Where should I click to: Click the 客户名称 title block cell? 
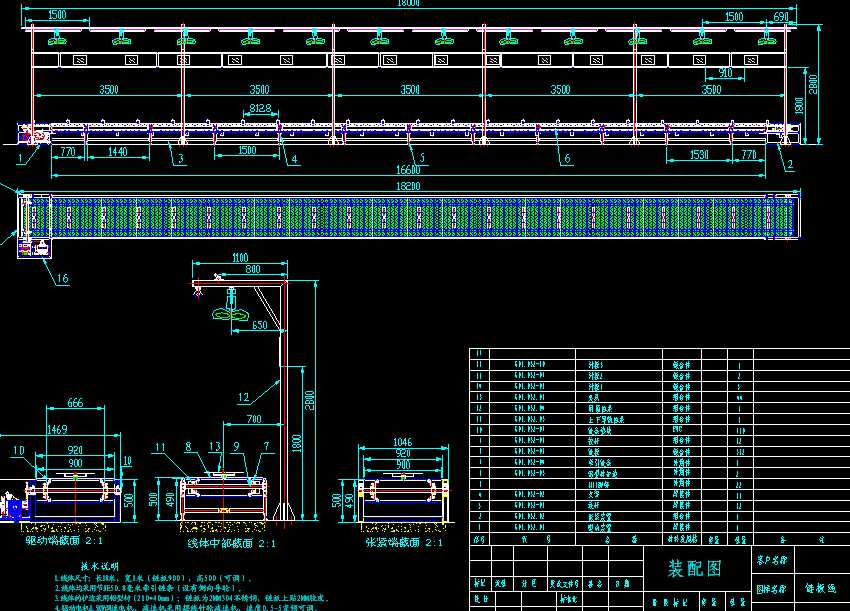(772, 560)
